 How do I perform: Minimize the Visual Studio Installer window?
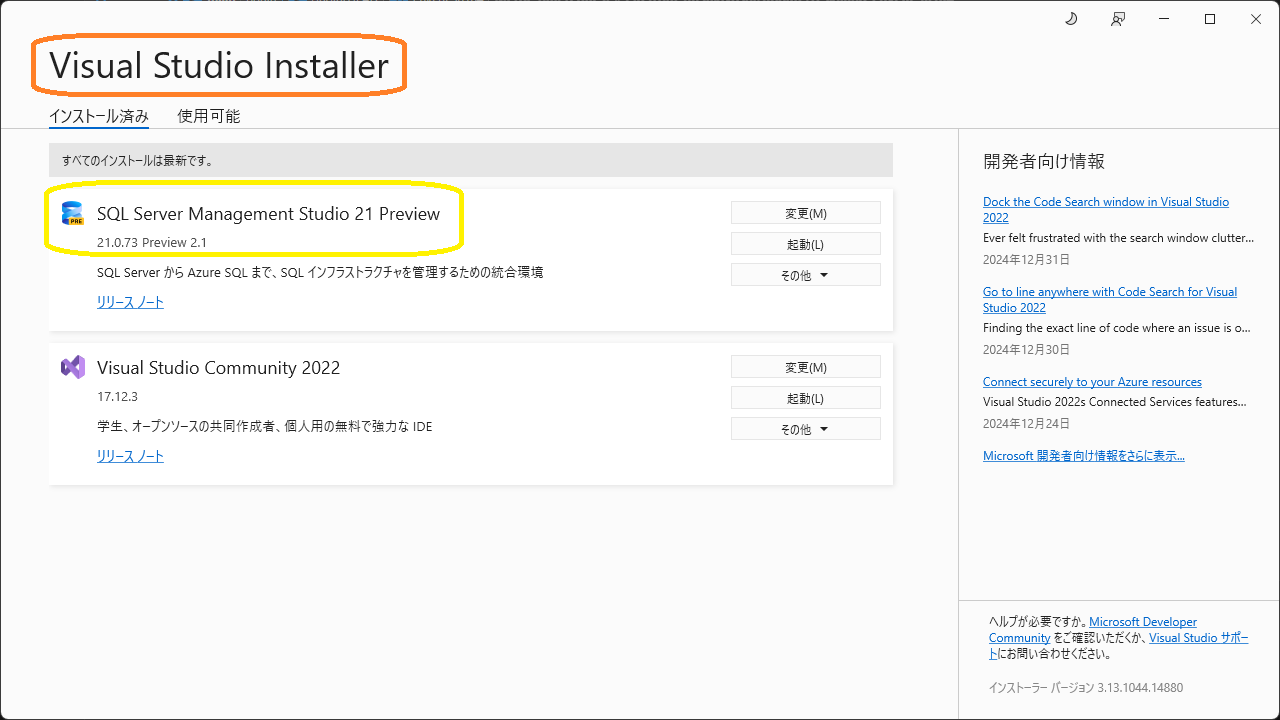1164,19
